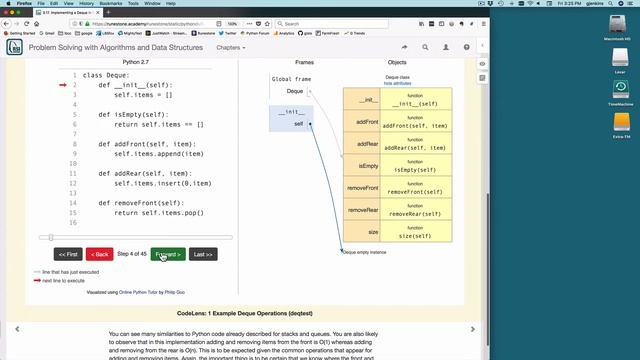The height and width of the screenshot is (360, 640).
Task: Click the hide attributes link
Action: point(397,83)
